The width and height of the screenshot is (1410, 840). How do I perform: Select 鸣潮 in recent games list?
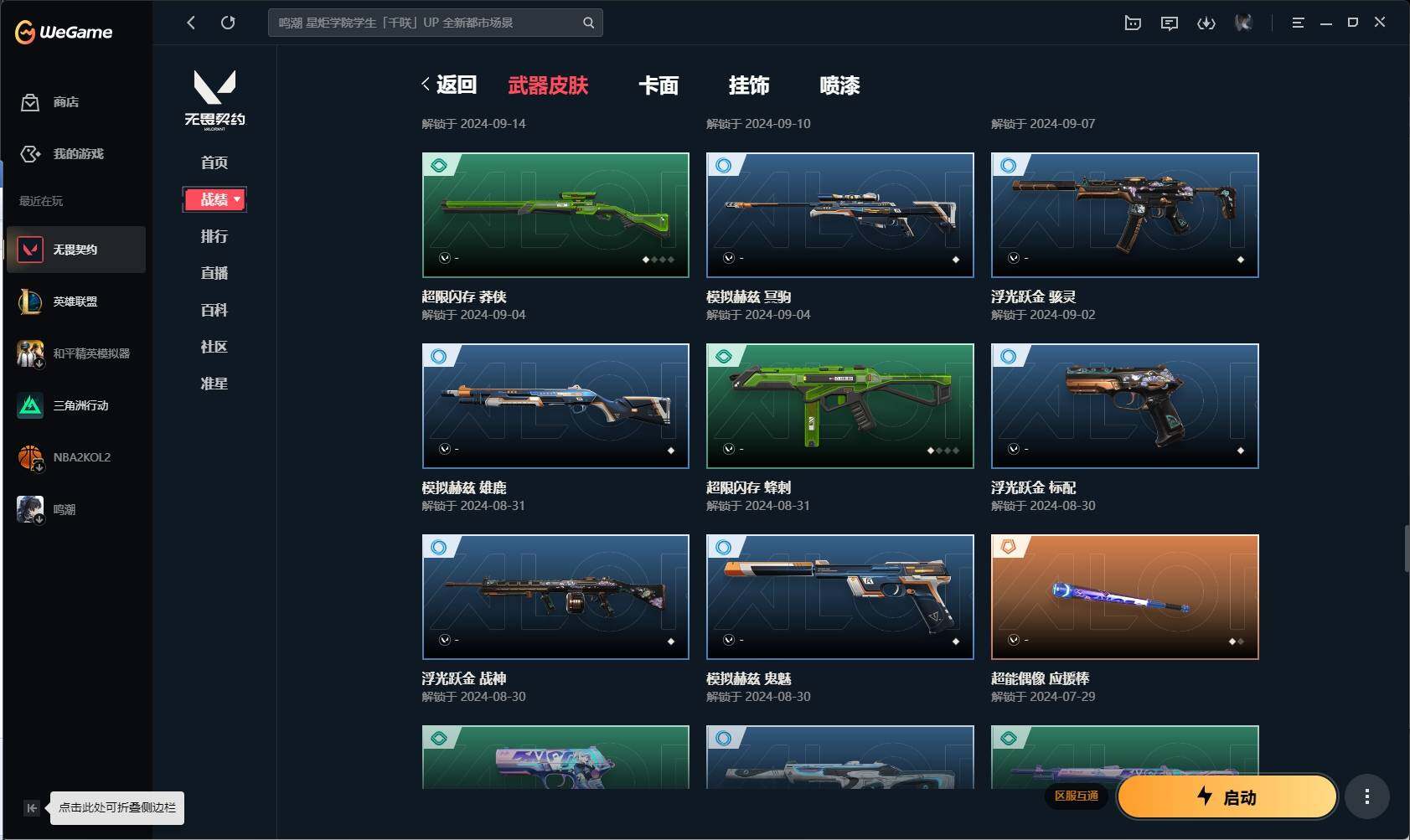pos(76,509)
